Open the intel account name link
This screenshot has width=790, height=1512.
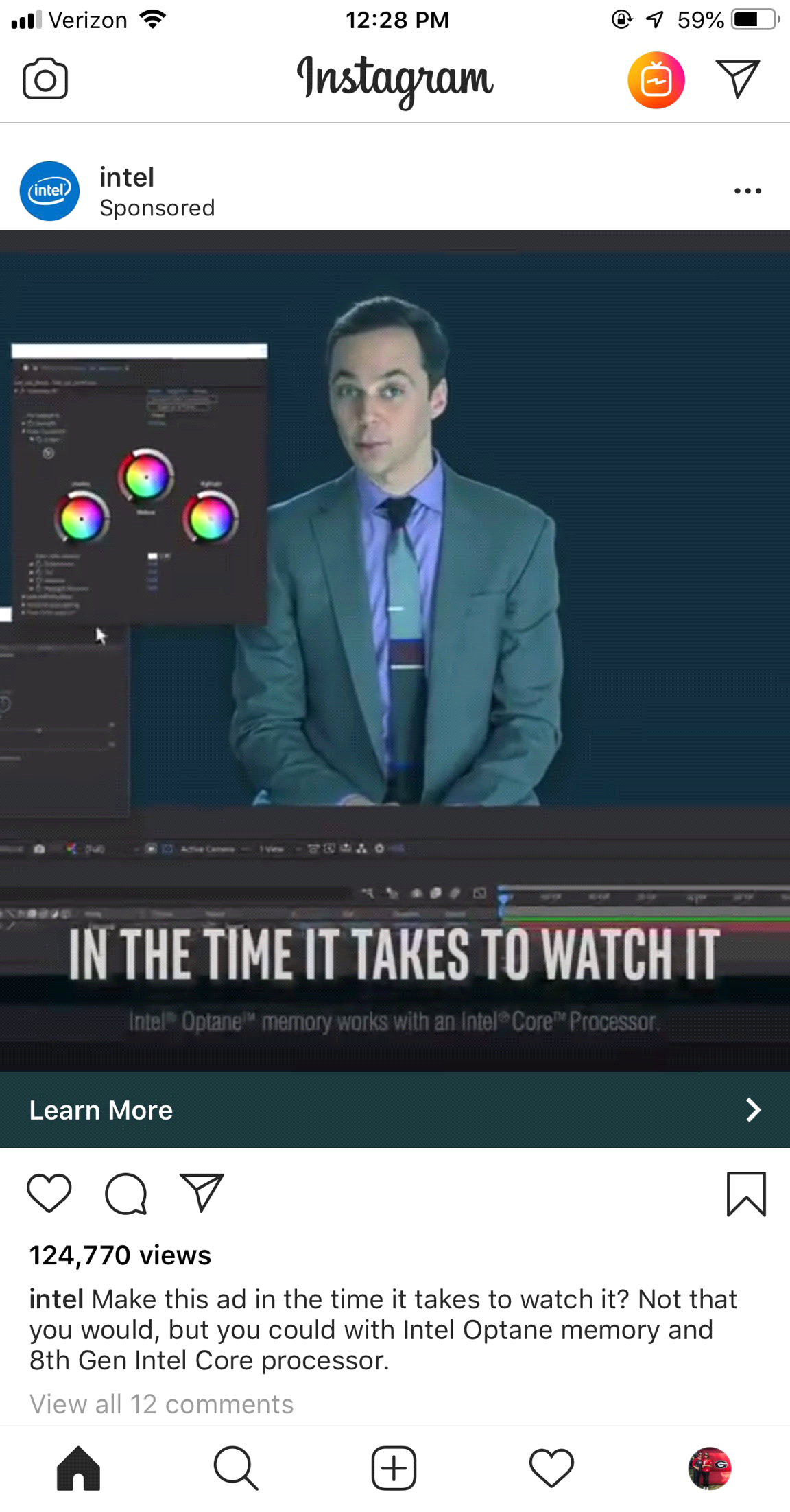(127, 177)
